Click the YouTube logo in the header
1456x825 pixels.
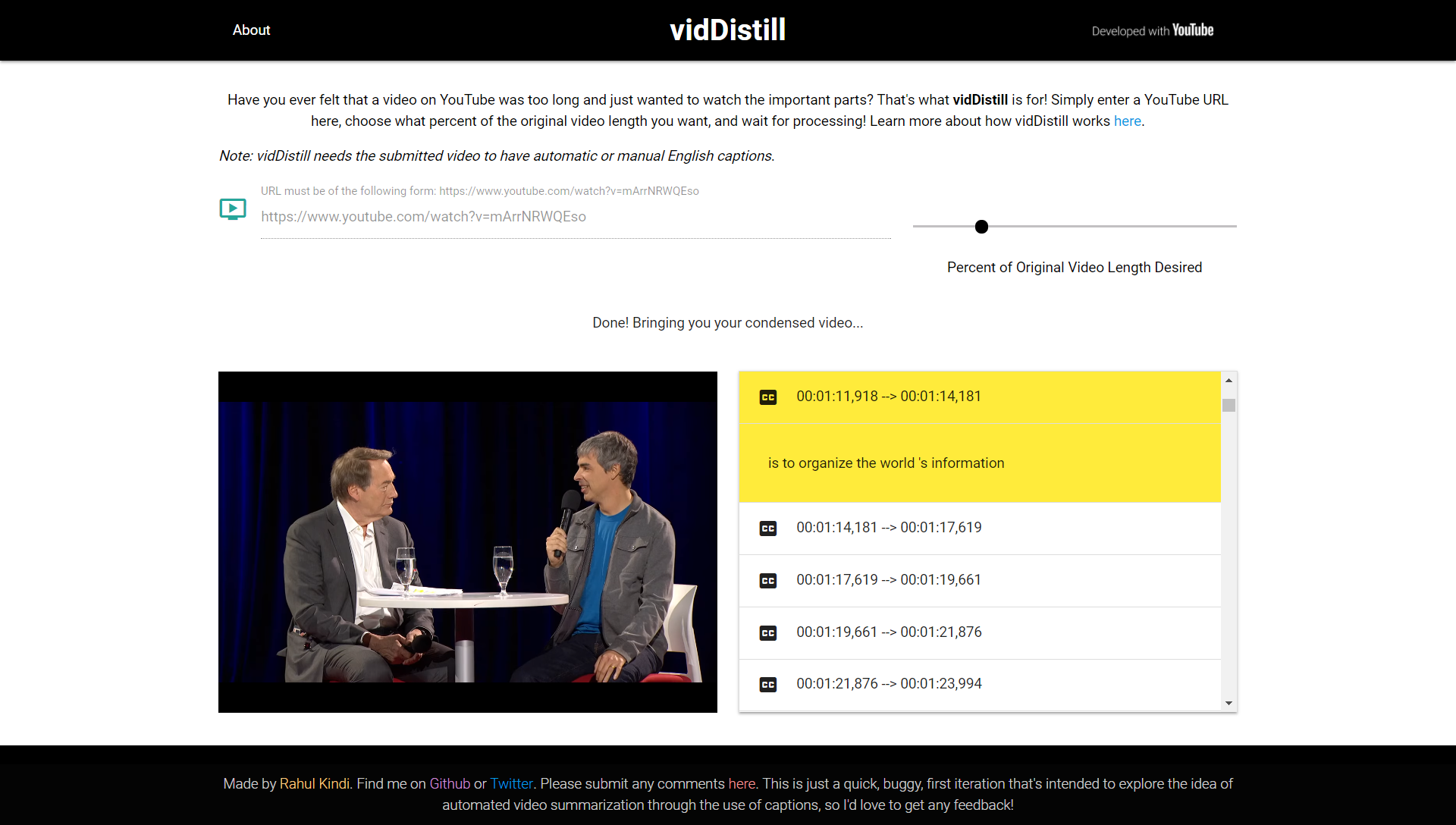[x=1192, y=30]
